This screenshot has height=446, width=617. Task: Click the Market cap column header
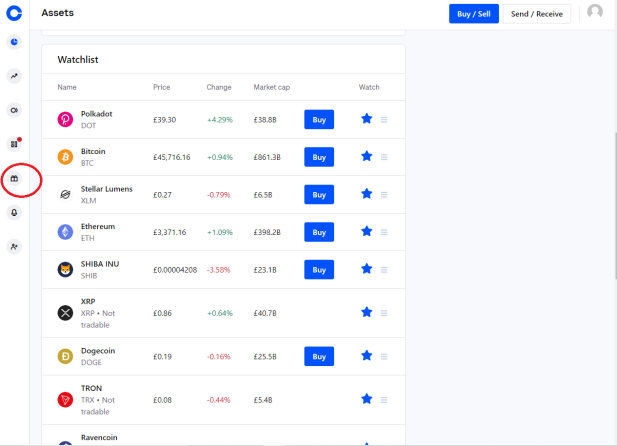click(x=272, y=87)
